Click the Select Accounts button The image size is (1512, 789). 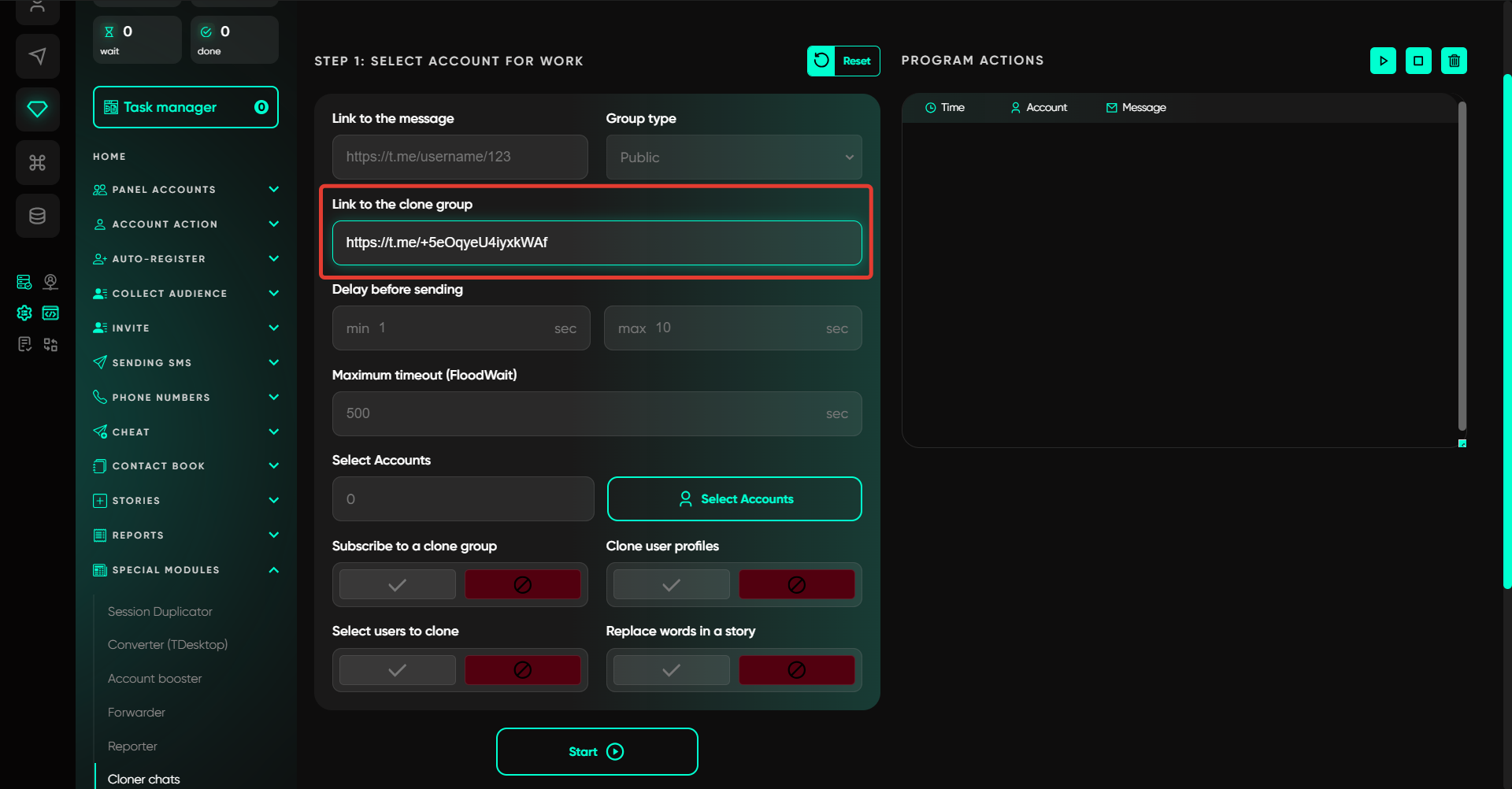[734, 499]
